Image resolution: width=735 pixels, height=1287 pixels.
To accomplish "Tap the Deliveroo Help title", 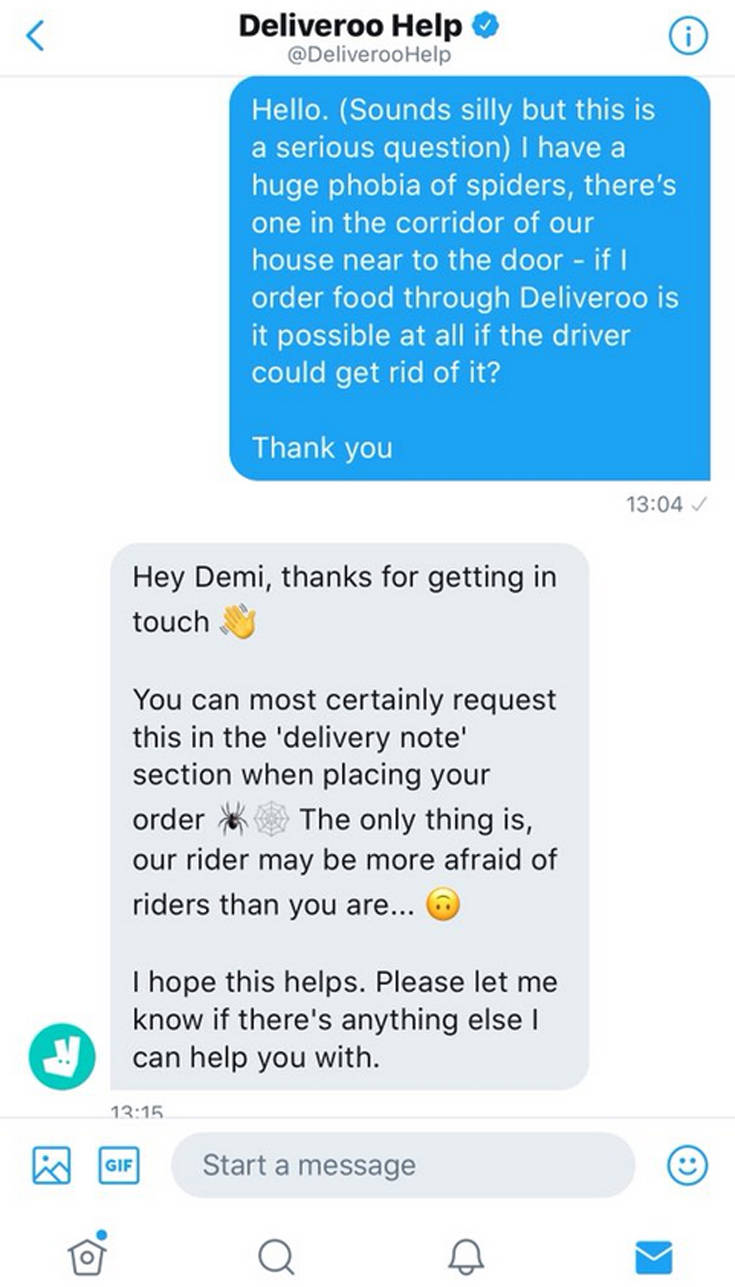I will pos(352,27).
